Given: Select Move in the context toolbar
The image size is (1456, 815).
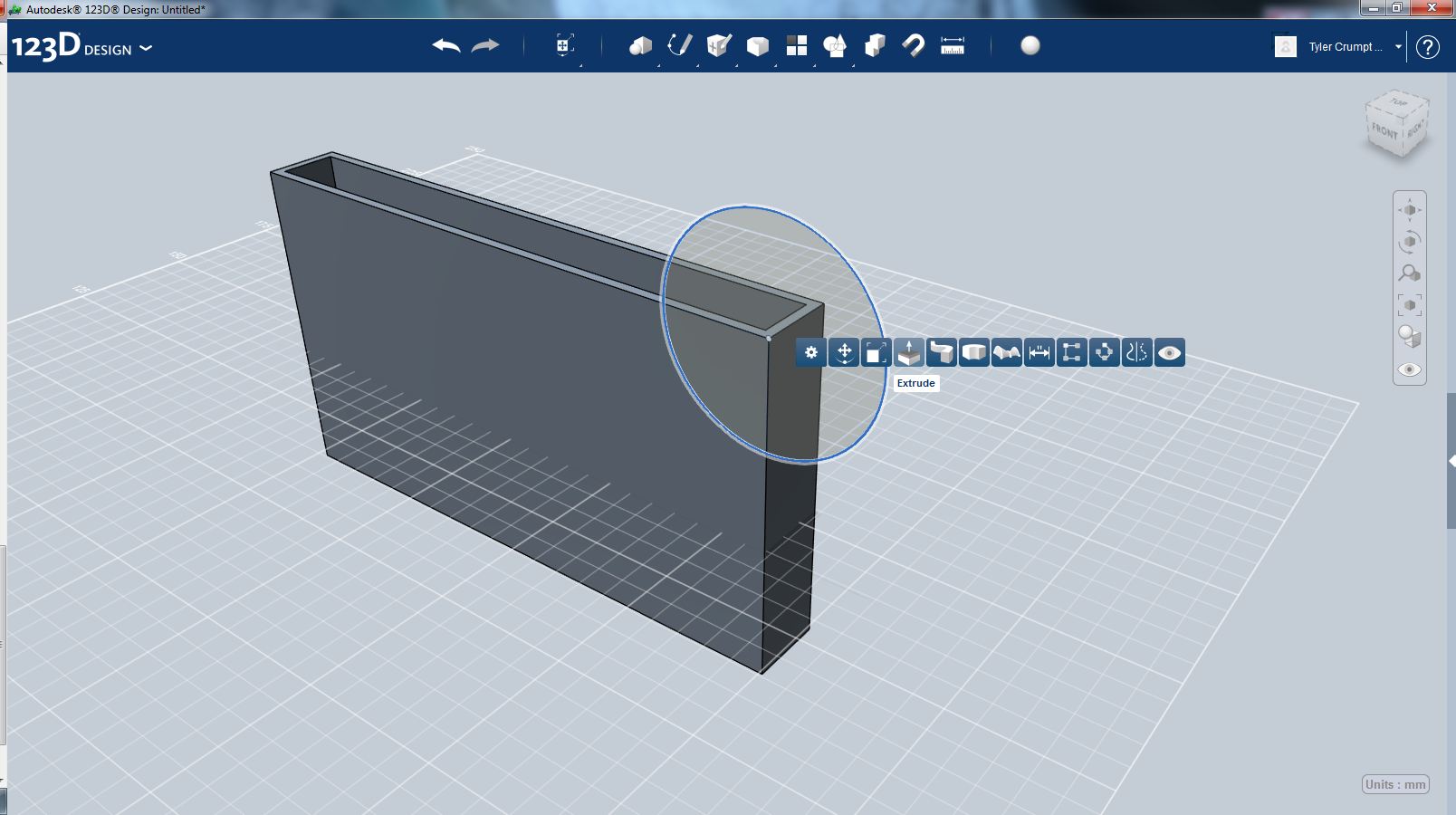Looking at the screenshot, I should tap(844, 352).
